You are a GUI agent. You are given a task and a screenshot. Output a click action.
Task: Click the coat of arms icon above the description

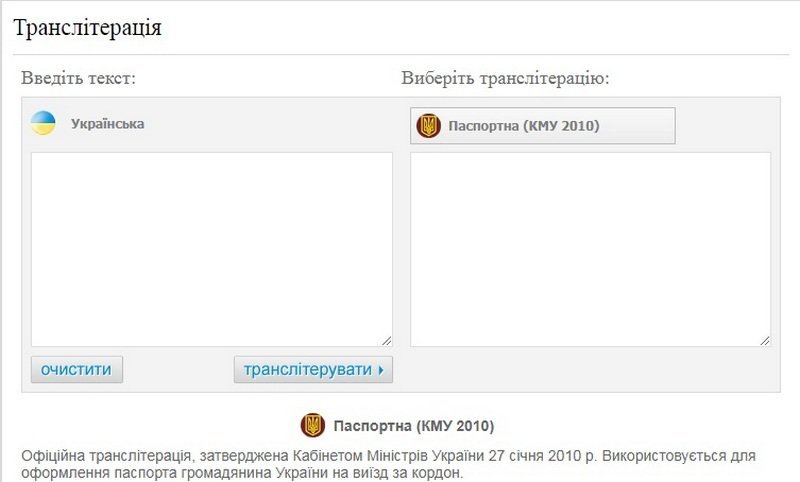tap(313, 425)
